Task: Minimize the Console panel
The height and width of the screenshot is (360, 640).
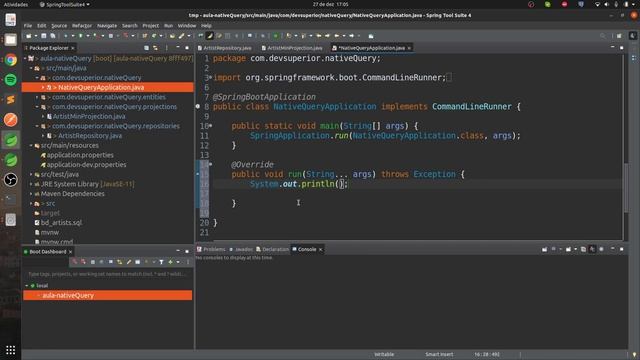Action: click(x=613, y=249)
